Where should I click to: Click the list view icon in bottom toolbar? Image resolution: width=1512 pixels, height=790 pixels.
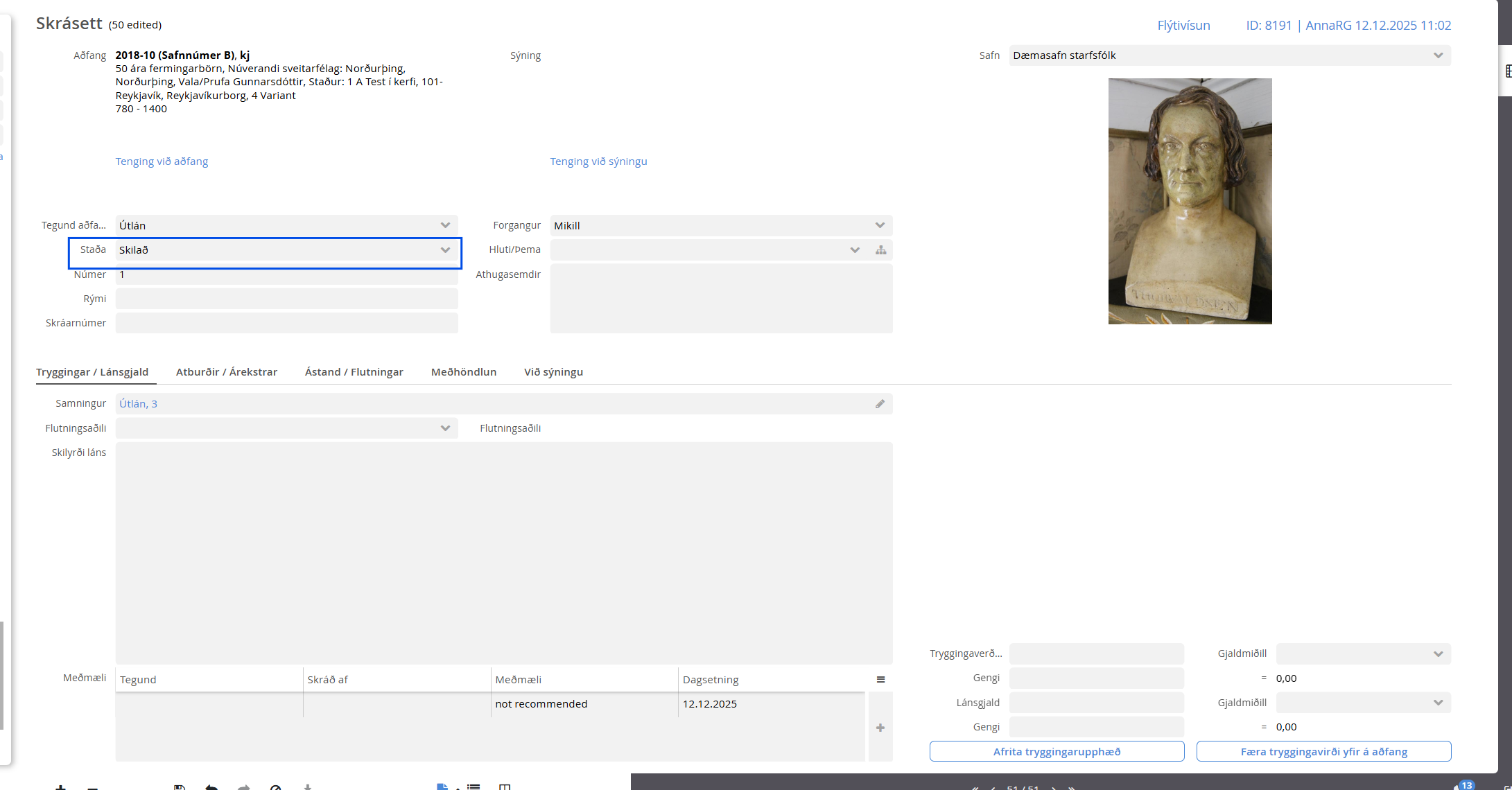[473, 787]
